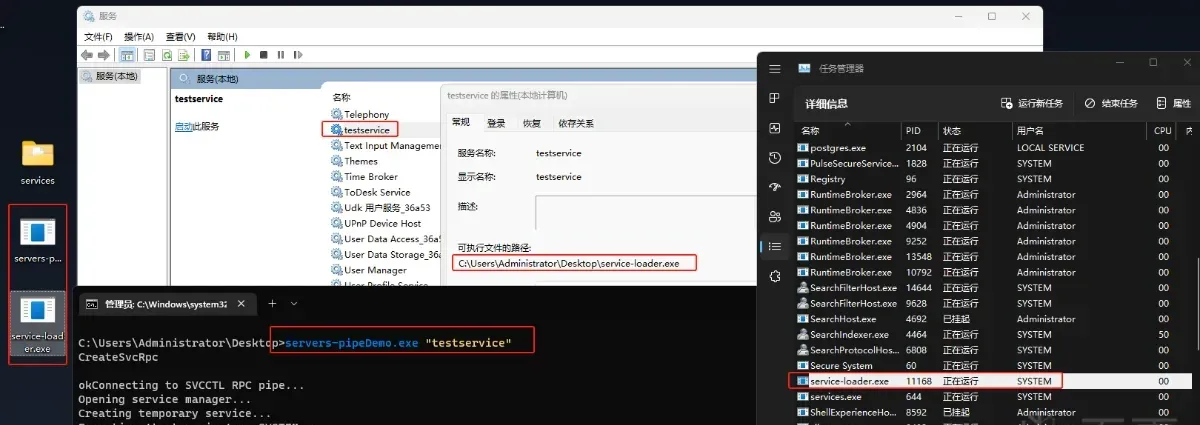Click 运行新任务 button in Task Manager
1200x425 pixels.
(x=1033, y=103)
